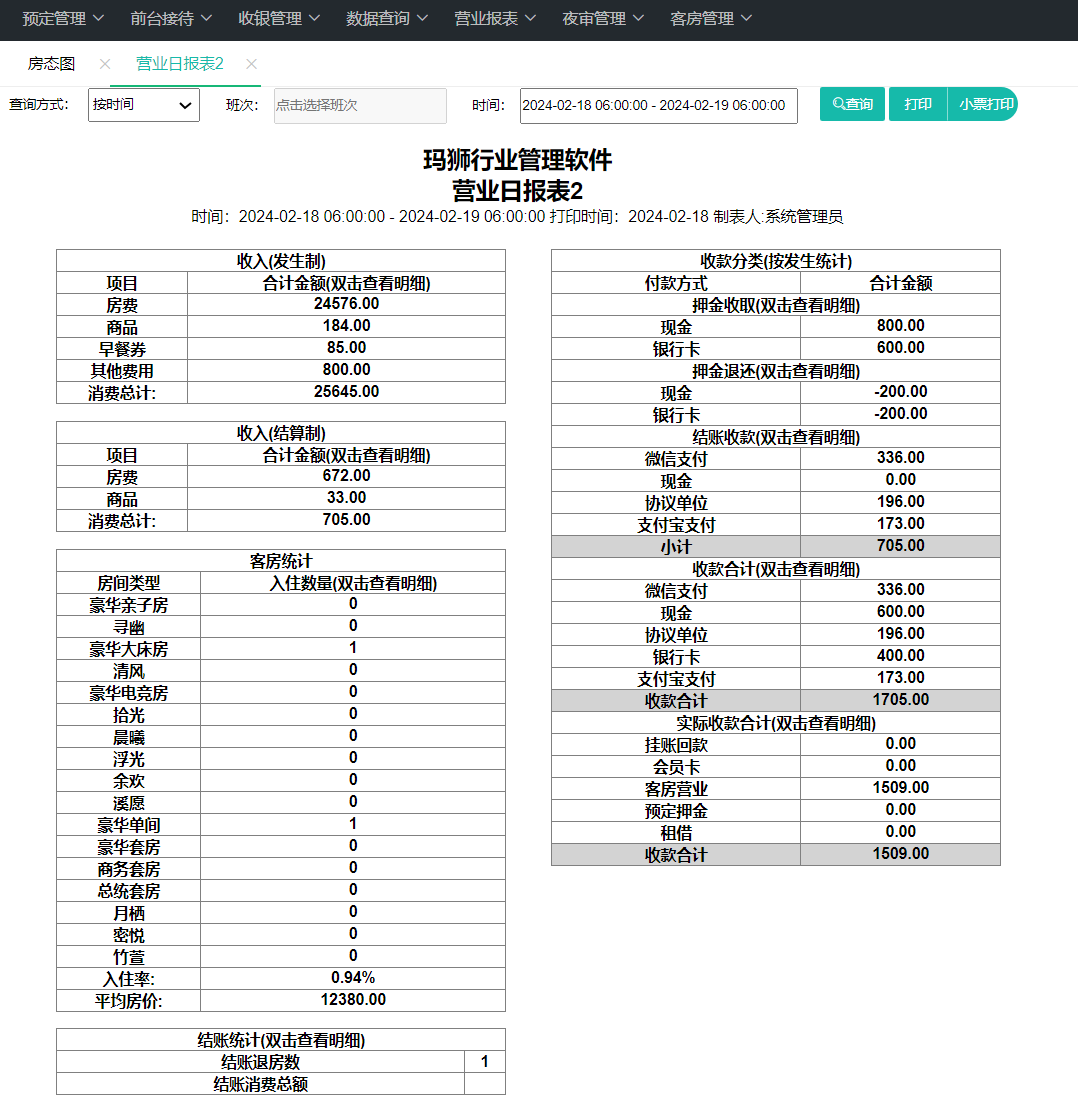The image size is (1078, 1120).
Task: Click the 班次 shift selection field
Action: (360, 106)
